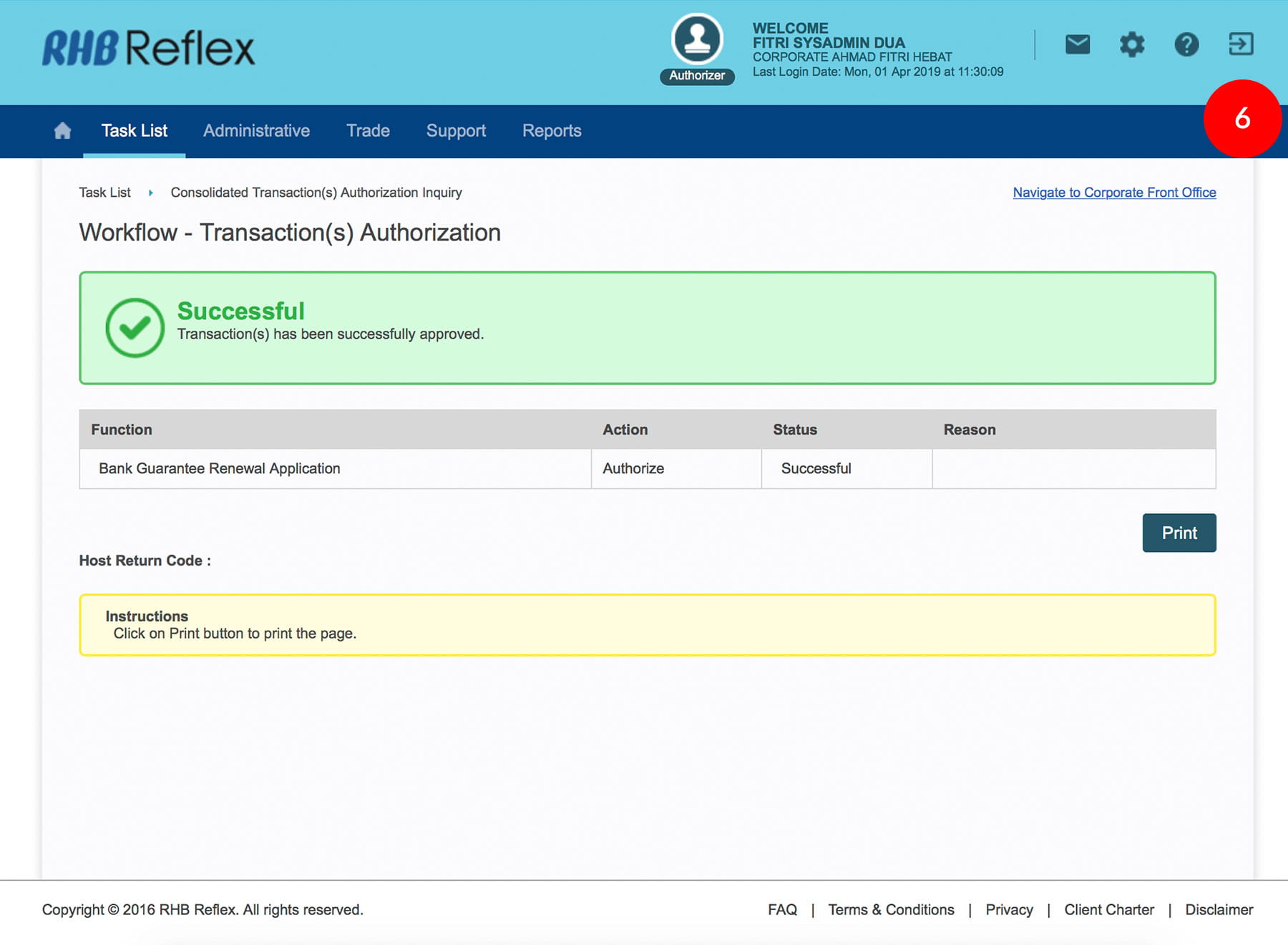1288x945 pixels.
Task: Click the home icon in navigation bar
Action: (x=62, y=131)
